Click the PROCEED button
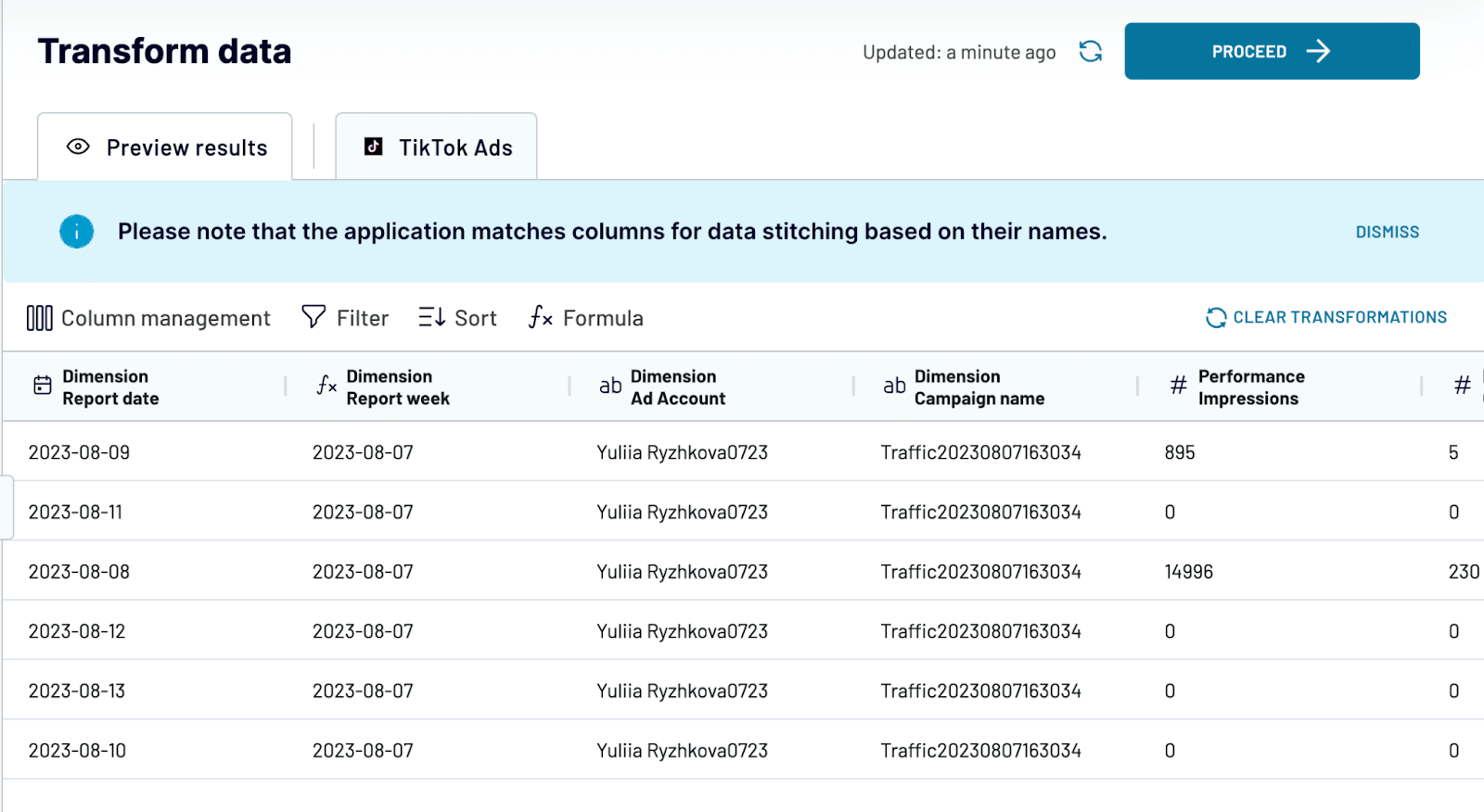The image size is (1484, 812). click(1272, 51)
